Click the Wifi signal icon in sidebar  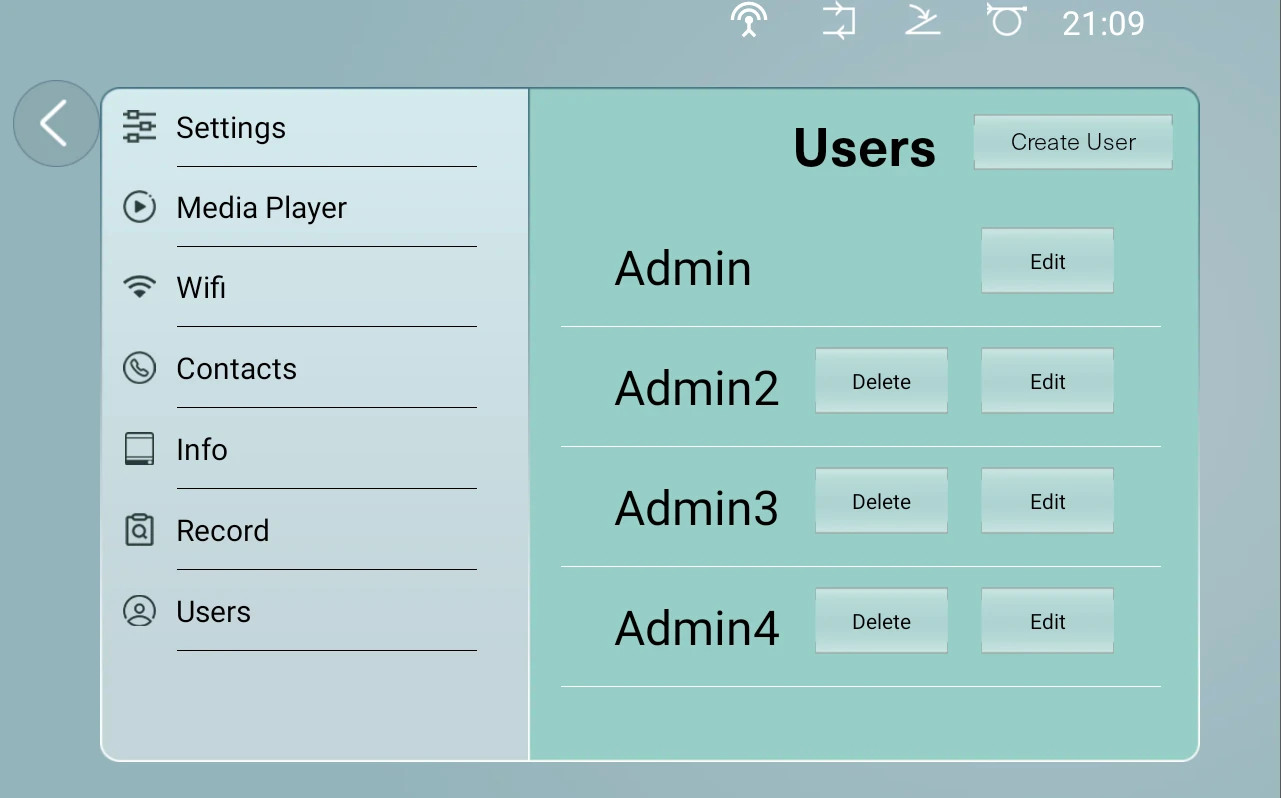tap(139, 288)
